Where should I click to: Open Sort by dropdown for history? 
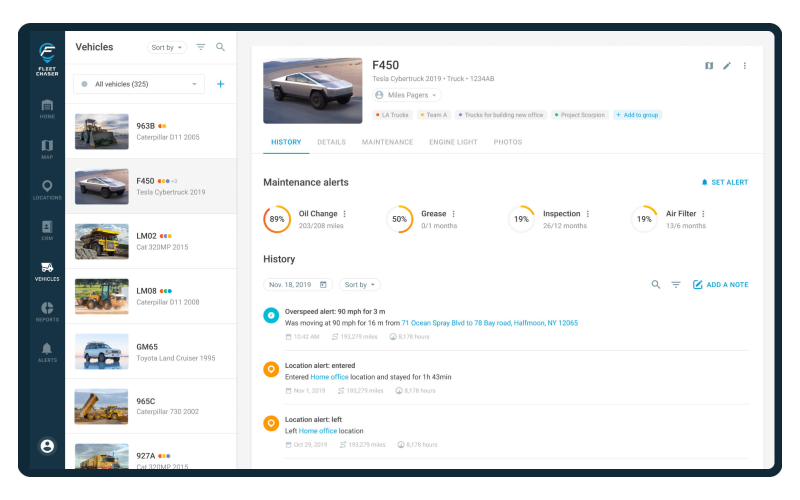pyautogui.click(x=360, y=285)
